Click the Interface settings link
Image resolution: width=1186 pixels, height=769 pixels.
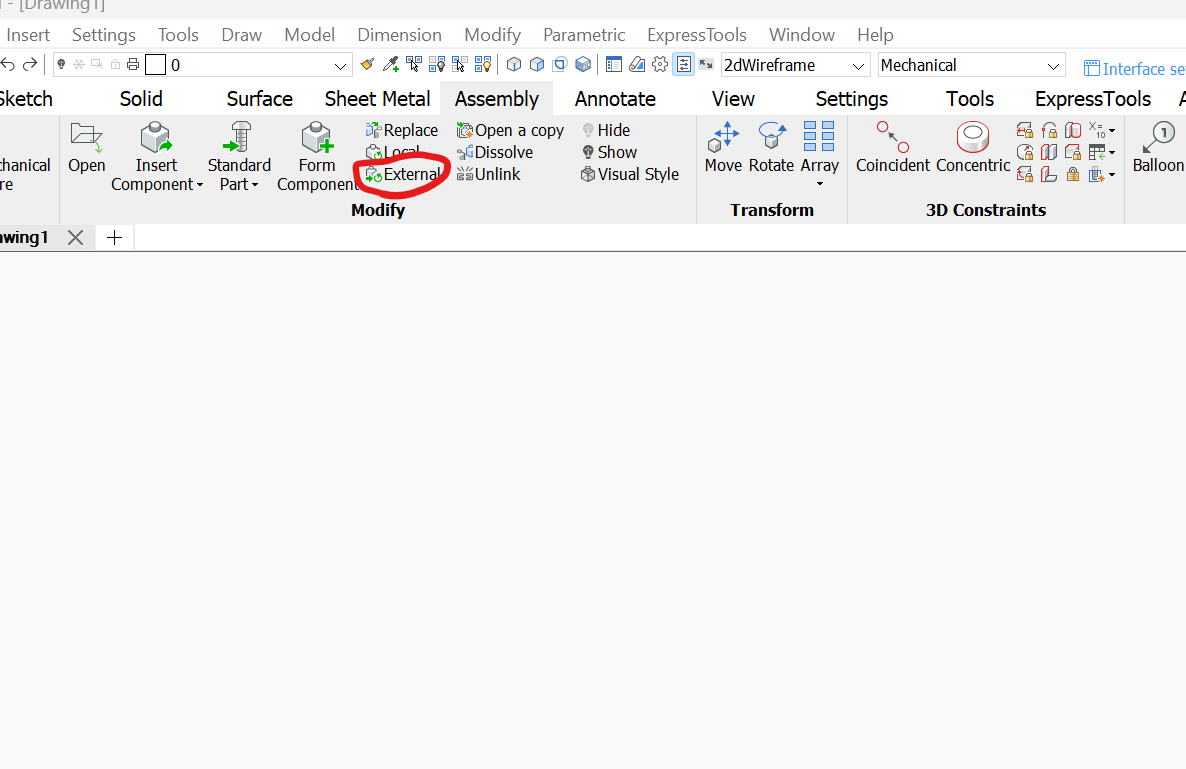click(1134, 69)
